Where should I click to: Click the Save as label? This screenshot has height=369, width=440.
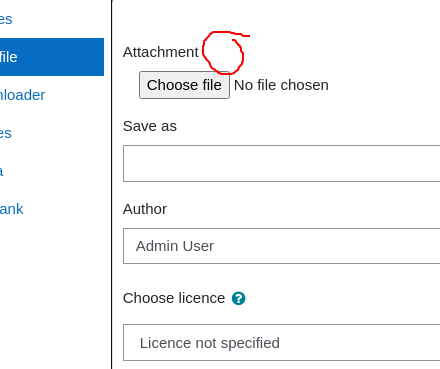[150, 126]
